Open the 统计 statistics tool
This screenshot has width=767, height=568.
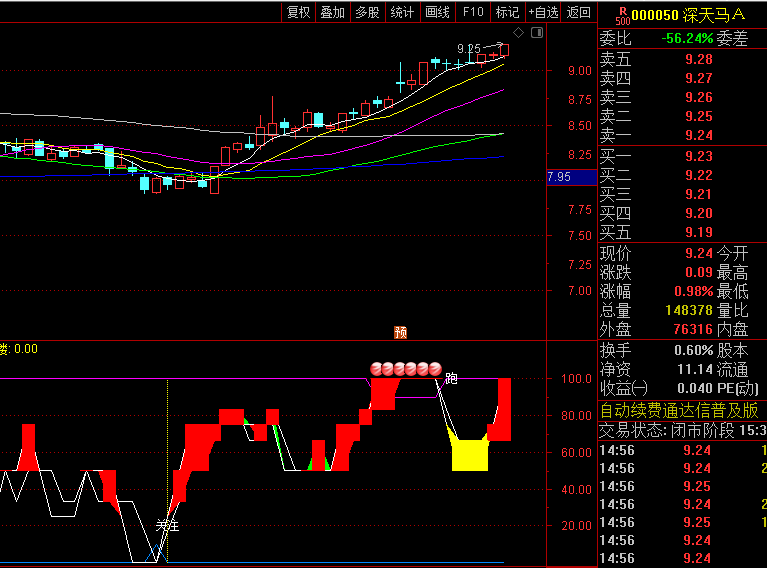tap(402, 12)
